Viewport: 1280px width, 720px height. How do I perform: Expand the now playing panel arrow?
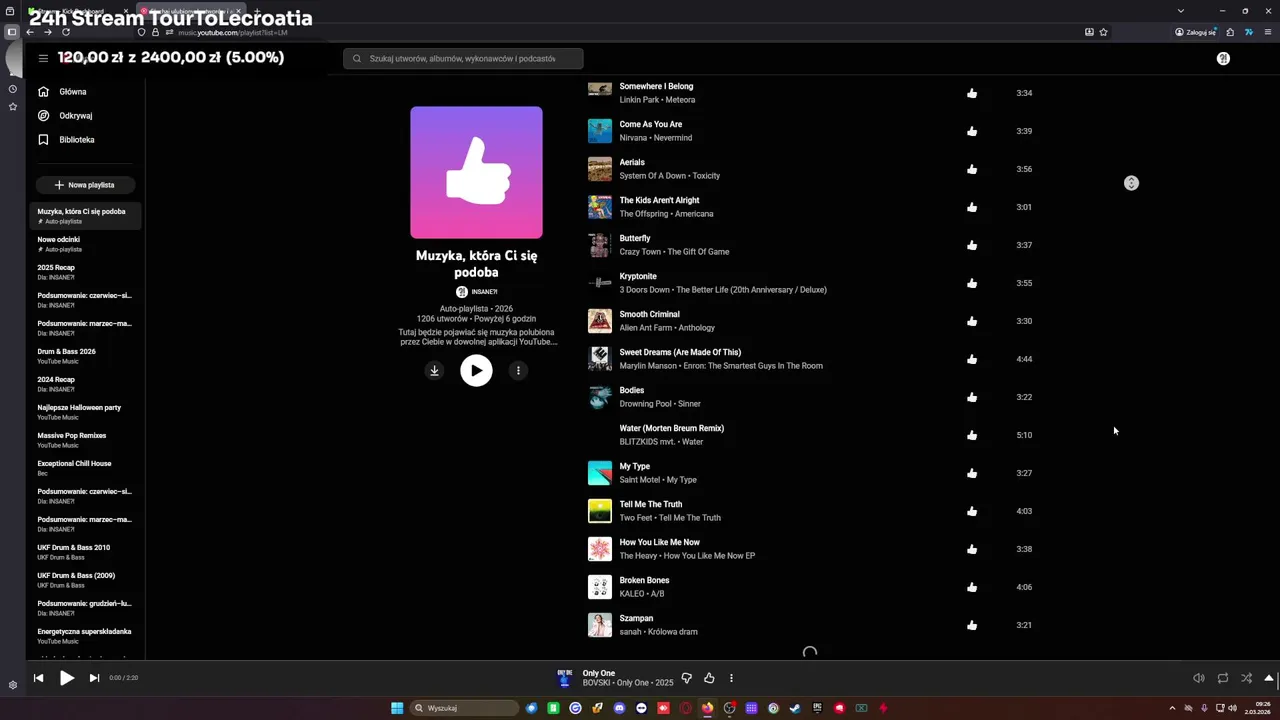1269,678
